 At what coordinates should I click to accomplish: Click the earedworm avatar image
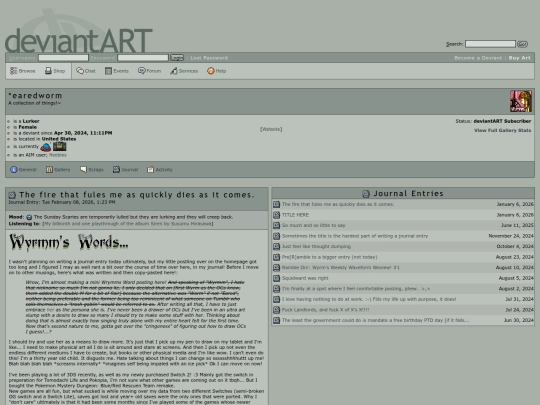[x=521, y=101]
